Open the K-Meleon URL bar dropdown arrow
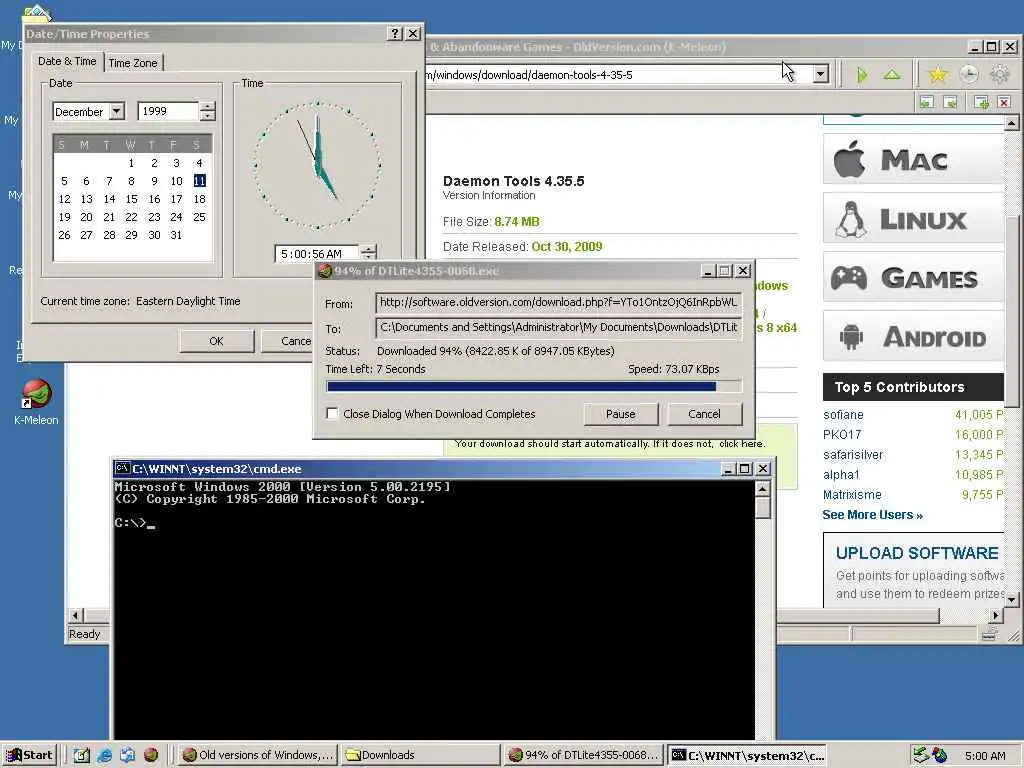The height and width of the screenshot is (768, 1024). pyautogui.click(x=821, y=74)
